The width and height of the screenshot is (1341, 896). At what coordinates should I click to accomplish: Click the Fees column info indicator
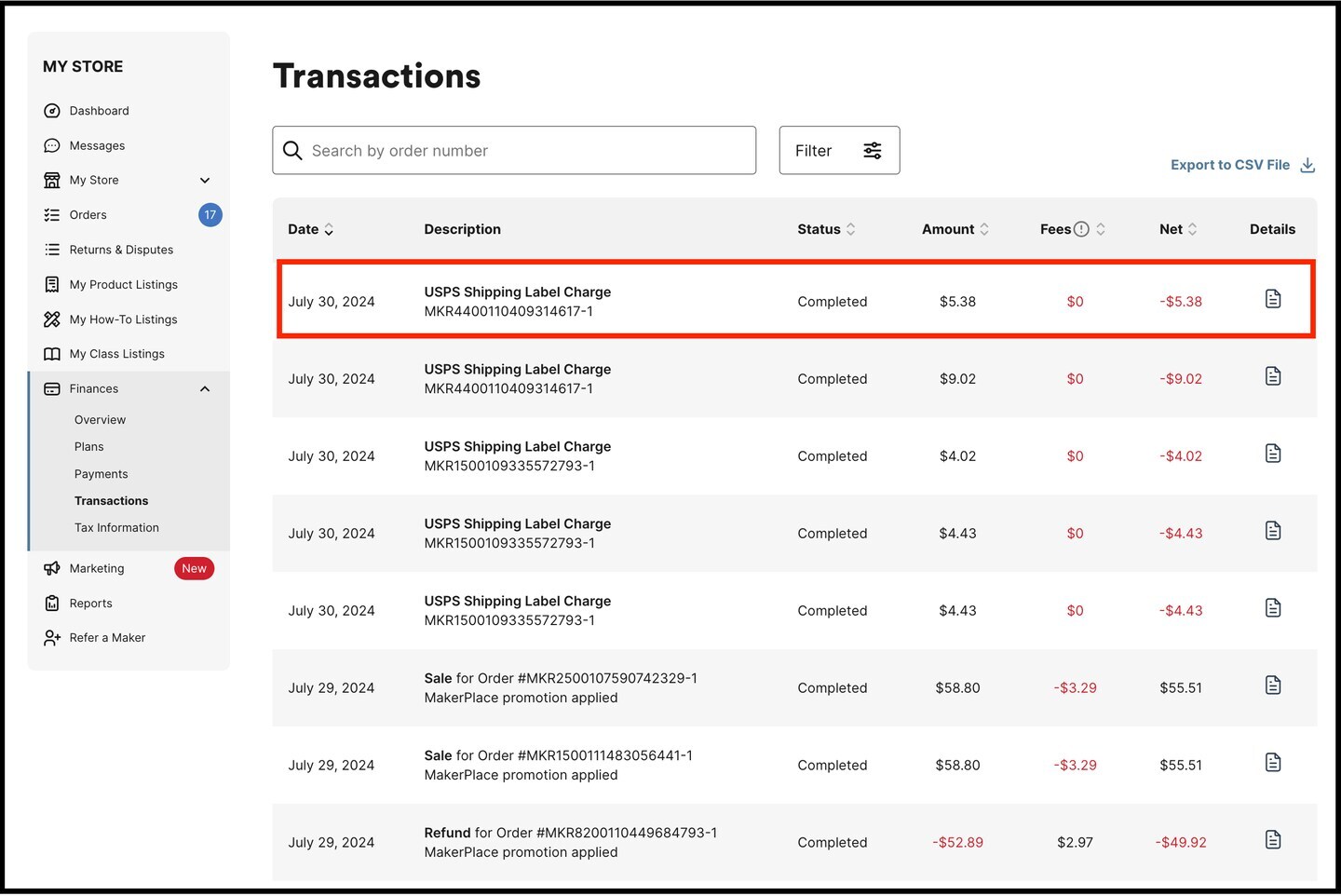(x=1082, y=227)
